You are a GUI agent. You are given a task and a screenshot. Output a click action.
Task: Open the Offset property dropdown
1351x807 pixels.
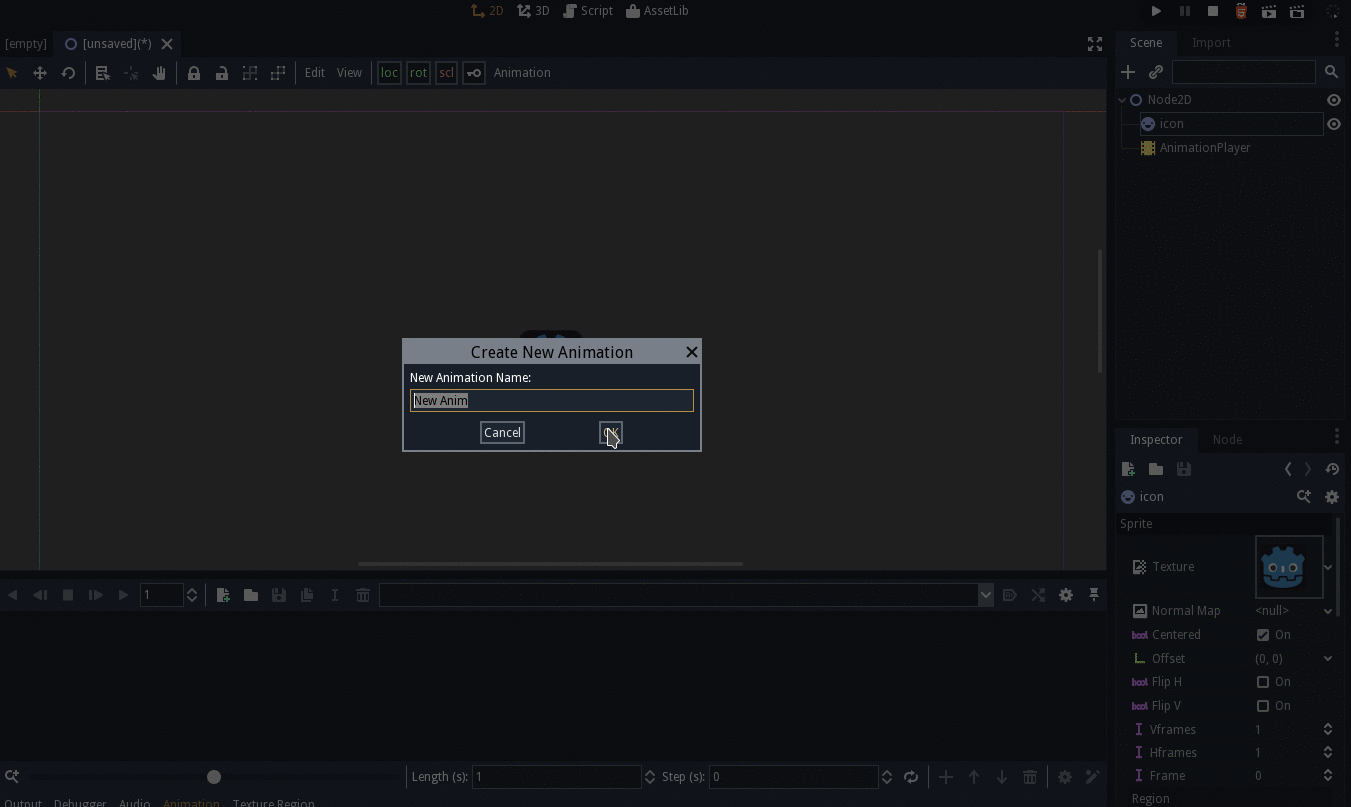click(x=1328, y=658)
